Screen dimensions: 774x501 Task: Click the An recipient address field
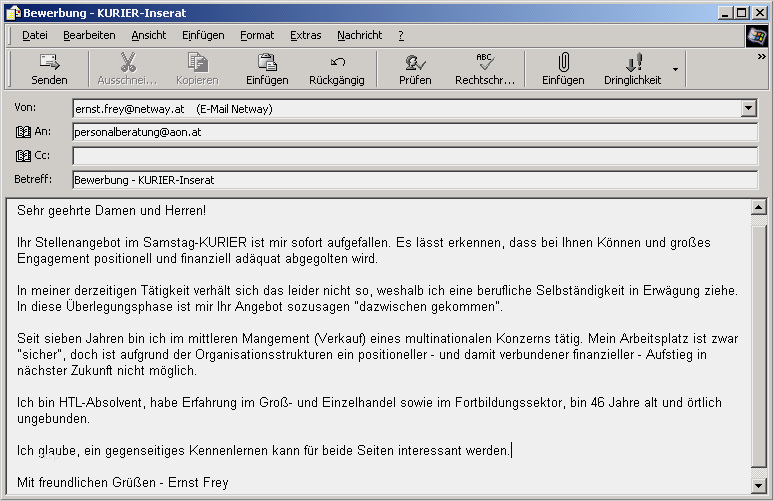pyautogui.click(x=414, y=132)
